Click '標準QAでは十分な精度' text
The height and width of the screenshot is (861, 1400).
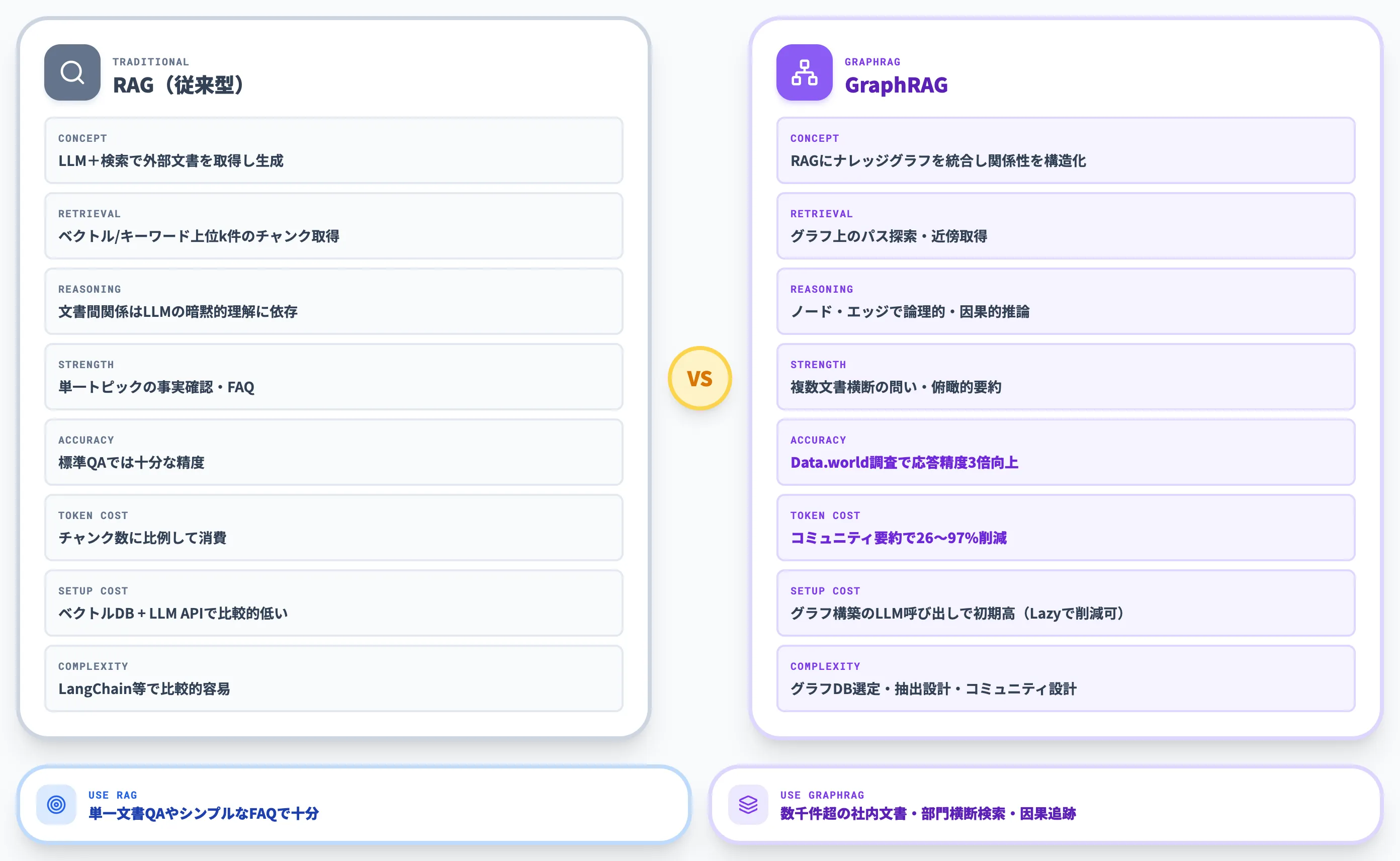(x=131, y=462)
